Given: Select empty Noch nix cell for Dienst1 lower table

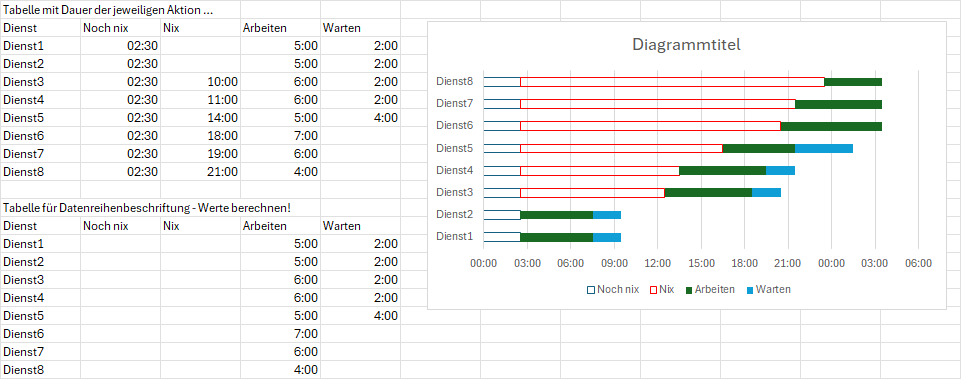Looking at the screenshot, I should (120, 244).
